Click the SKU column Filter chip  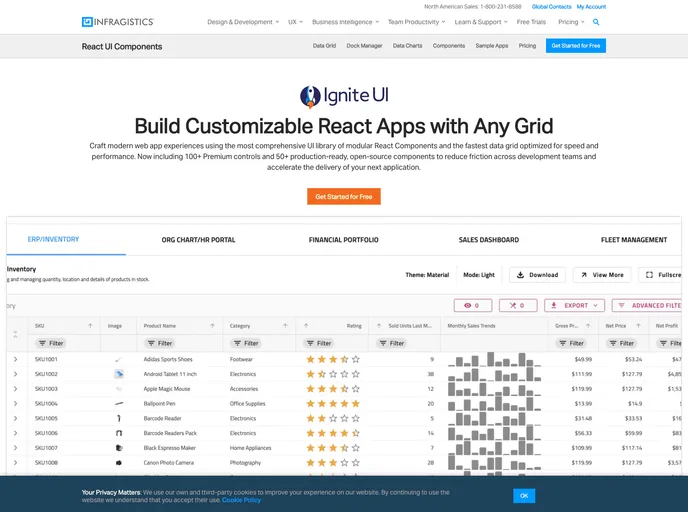point(51,343)
